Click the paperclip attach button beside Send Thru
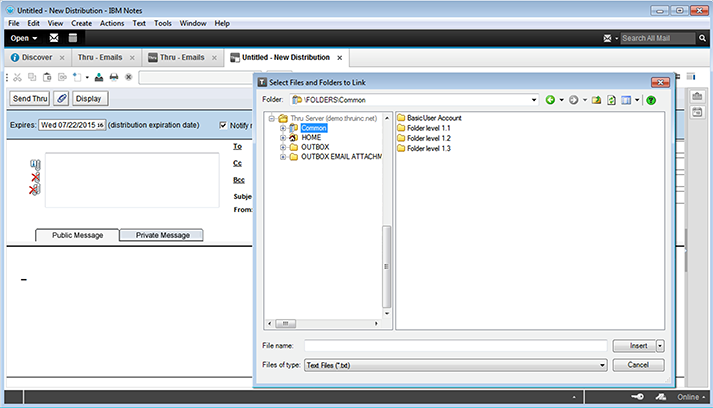713x408 pixels. 61,98
